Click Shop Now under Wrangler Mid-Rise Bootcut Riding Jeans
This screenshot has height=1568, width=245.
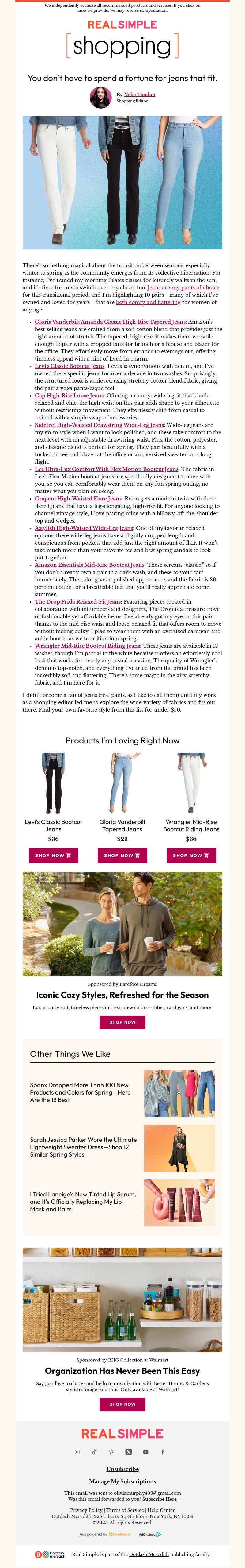(x=191, y=855)
